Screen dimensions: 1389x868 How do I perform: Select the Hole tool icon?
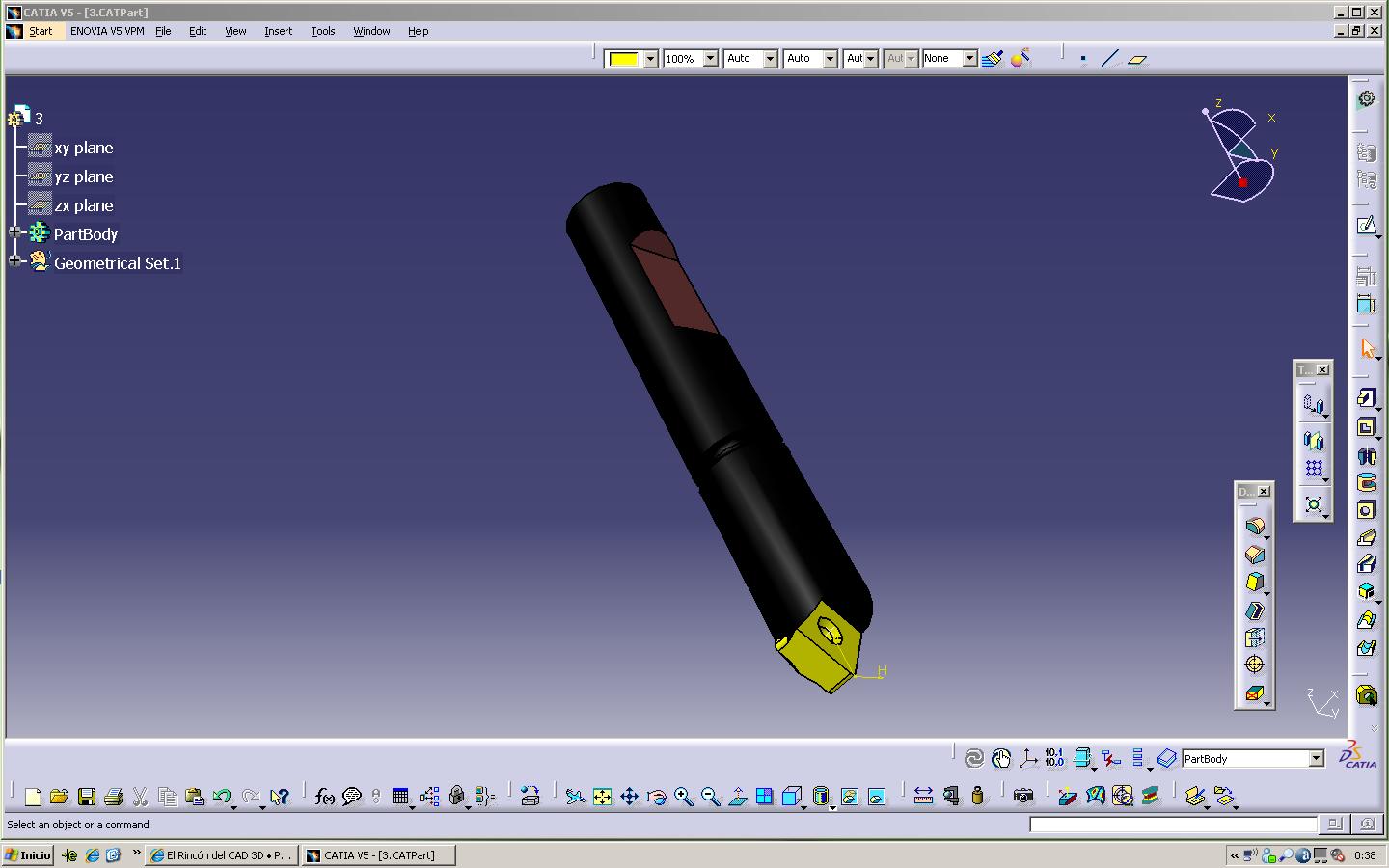[1366, 510]
